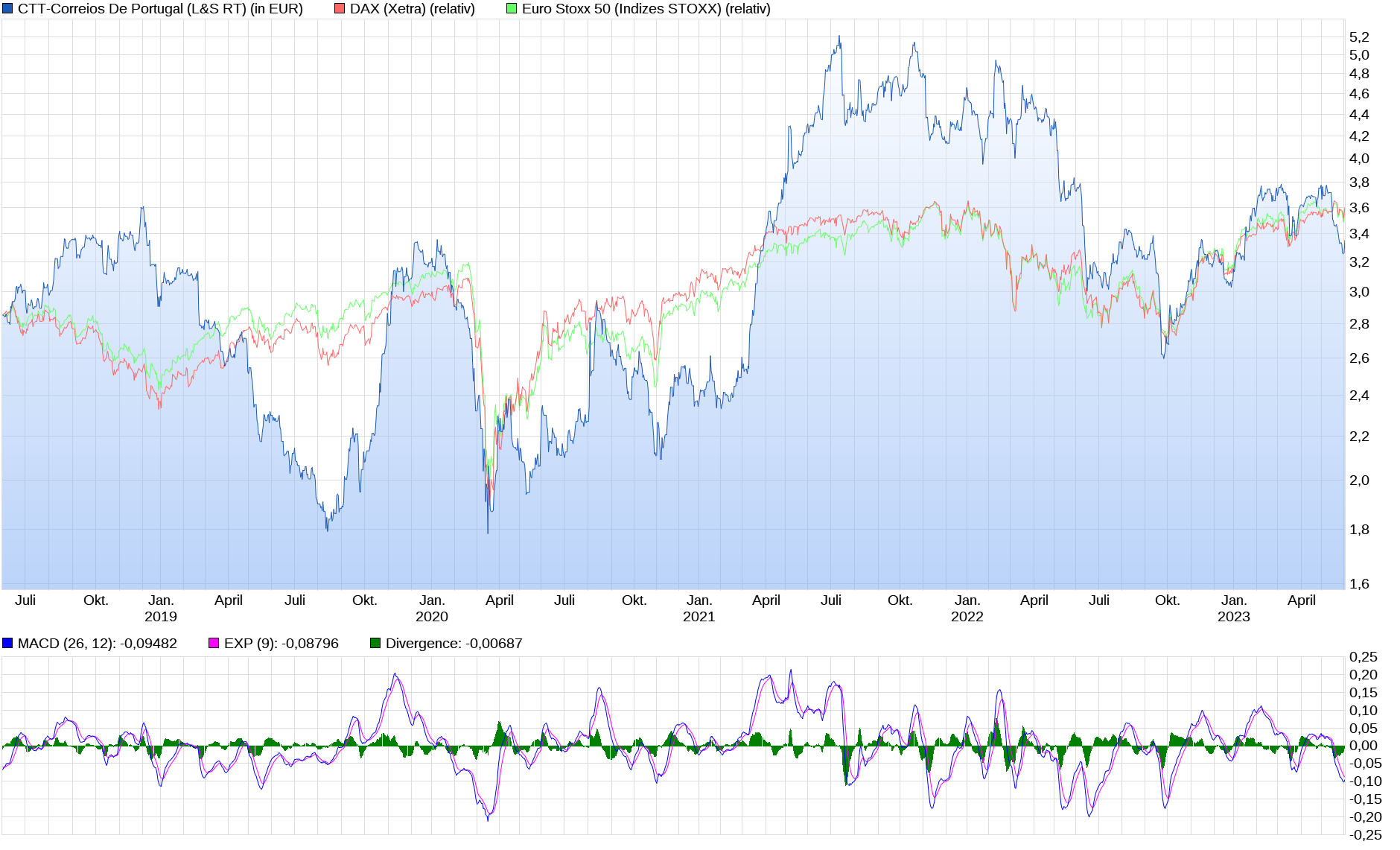1400x850 pixels.
Task: Click the EXP (9) value label
Action: point(281,643)
